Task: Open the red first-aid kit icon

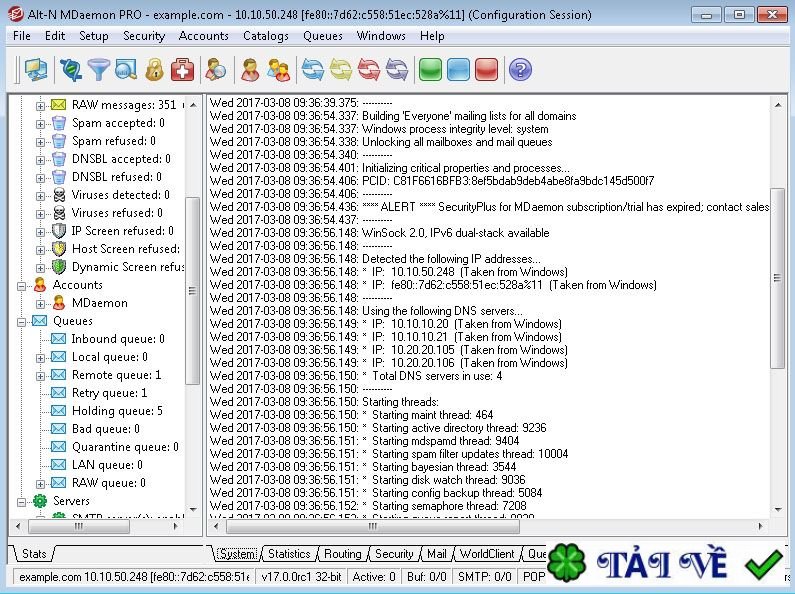Action: [x=183, y=70]
